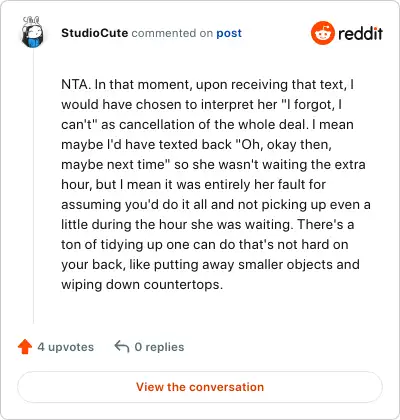Click the "NTA." word starting the comment
The image size is (400, 420).
(x=76, y=84)
